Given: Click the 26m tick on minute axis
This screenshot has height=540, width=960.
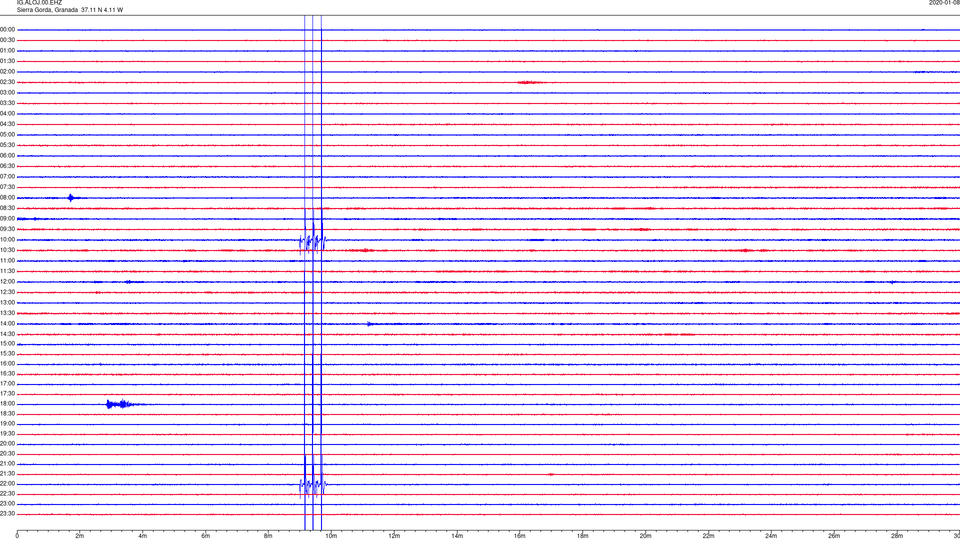Looking at the screenshot, I should pyautogui.click(x=834, y=536).
